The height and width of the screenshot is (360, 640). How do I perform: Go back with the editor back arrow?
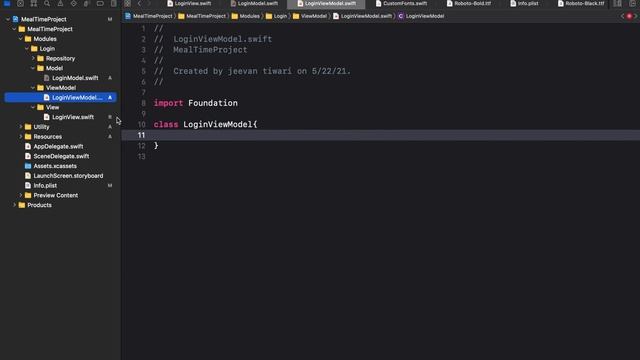139,3
